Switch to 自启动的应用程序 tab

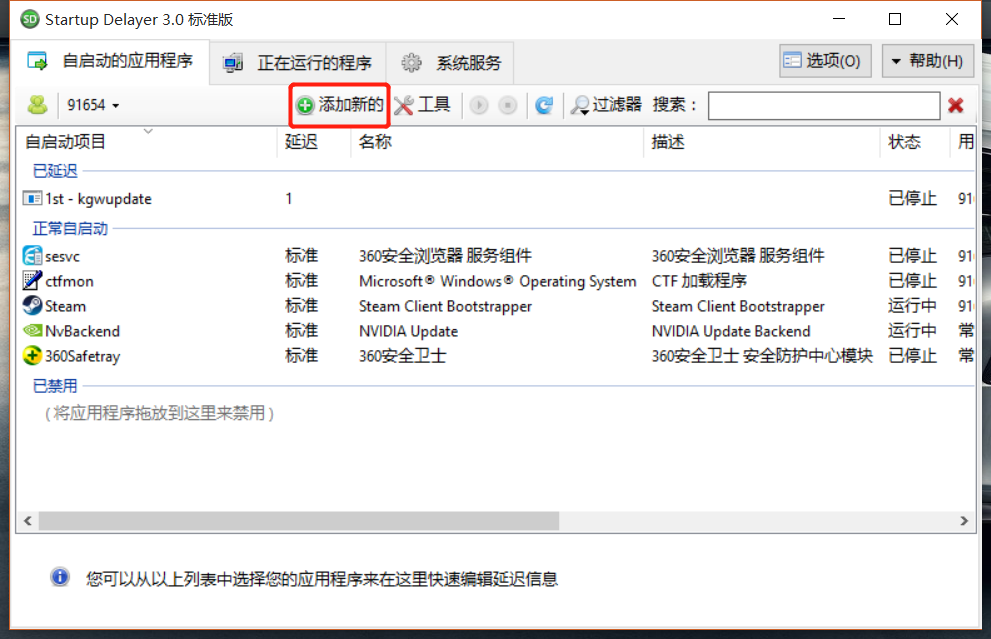point(110,61)
